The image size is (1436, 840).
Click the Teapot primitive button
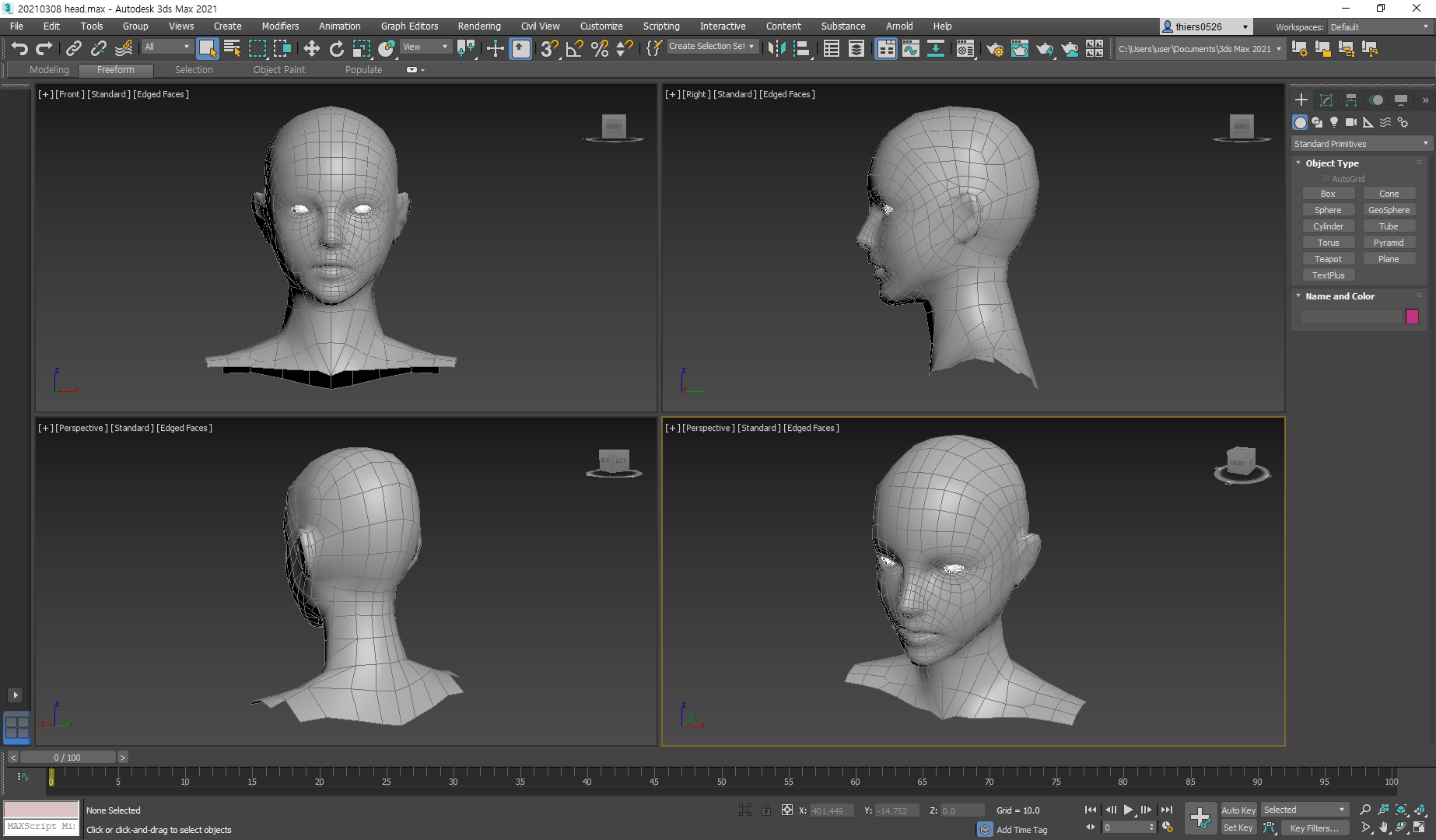1328,259
